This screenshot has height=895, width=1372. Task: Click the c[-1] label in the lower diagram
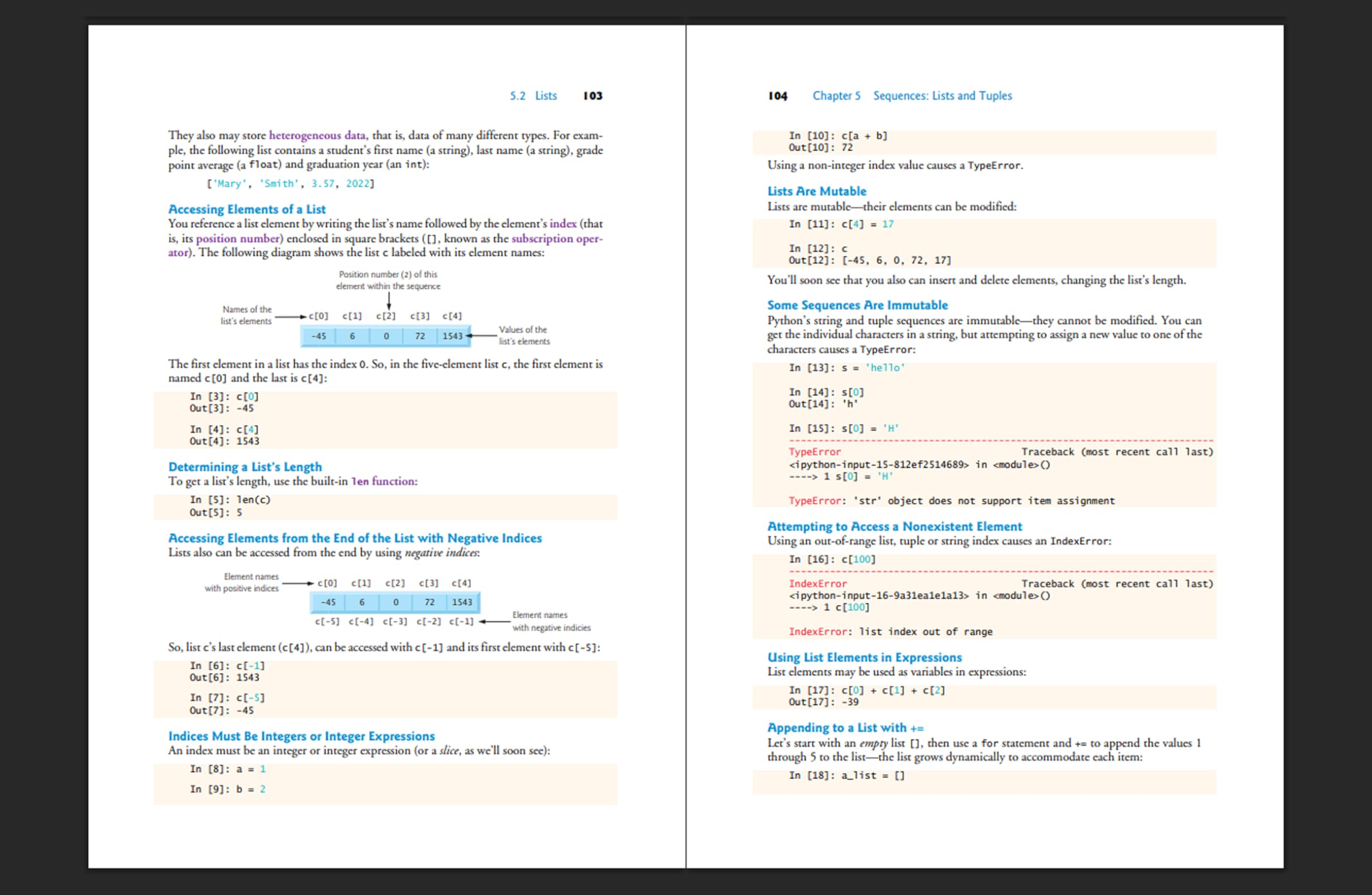point(461,621)
